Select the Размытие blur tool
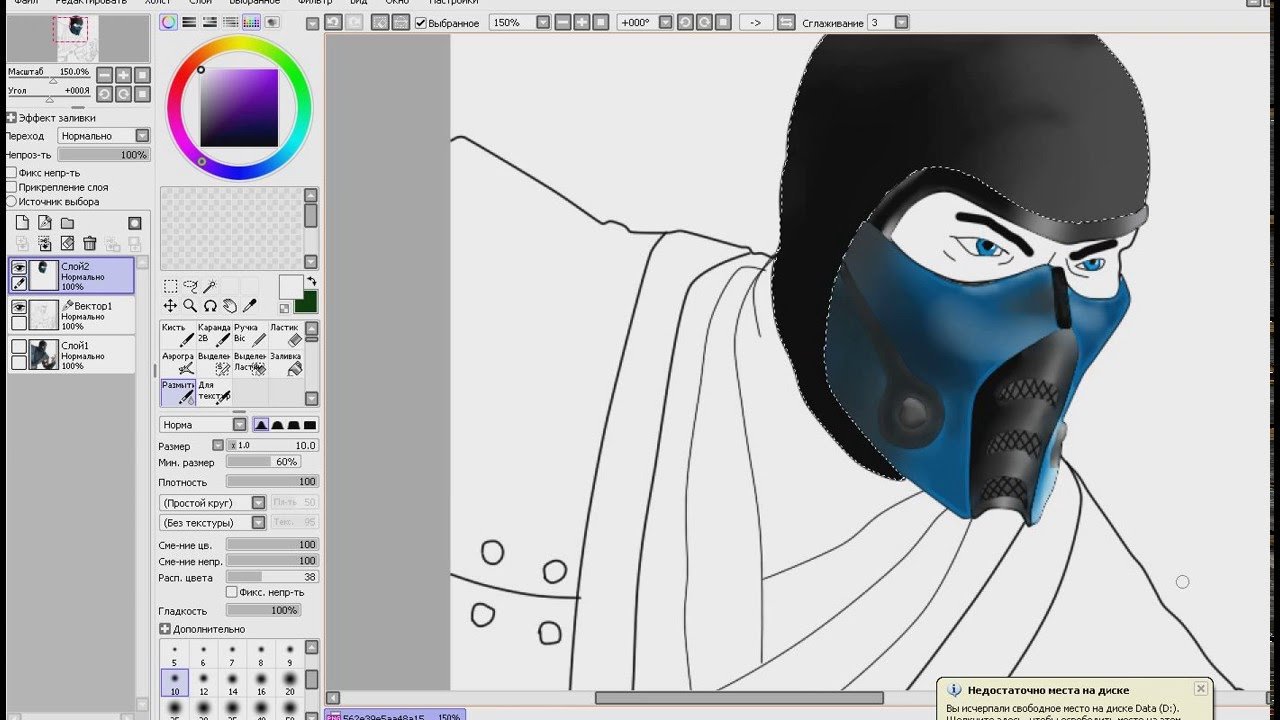 coord(177,392)
